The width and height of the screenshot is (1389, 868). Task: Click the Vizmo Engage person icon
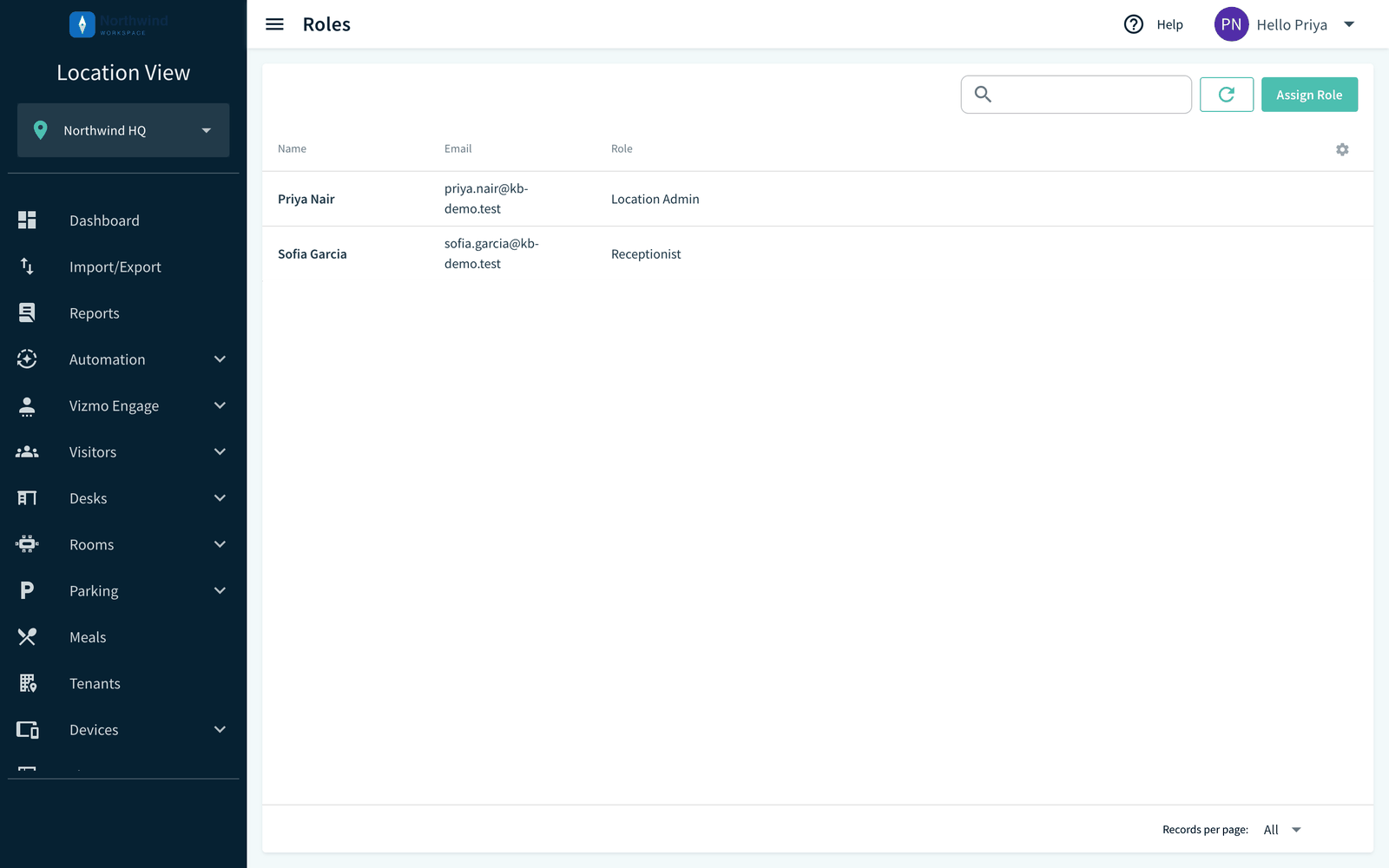27,405
